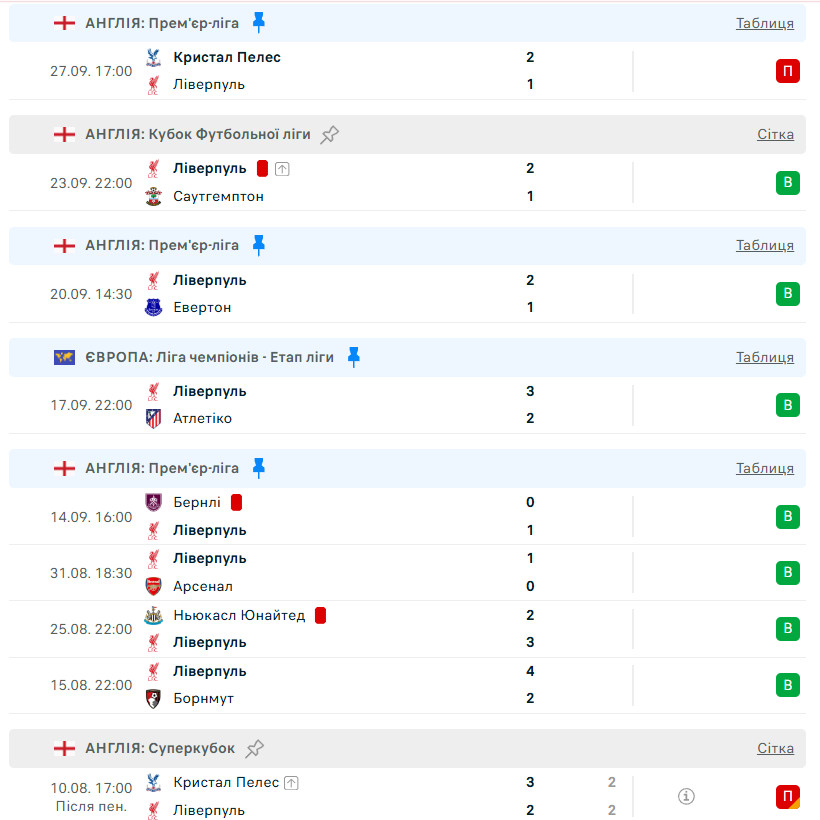Viewport: 820px width, 820px height.
Task: Open Сітка link for Кубок Футбольної ліги
Action: 775,134
